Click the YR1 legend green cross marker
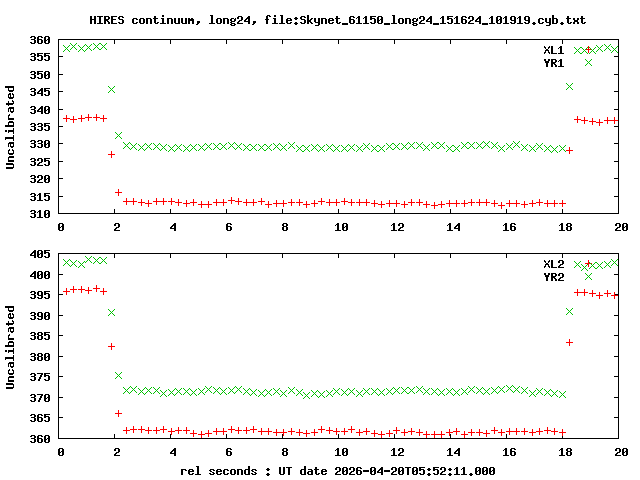 coord(589,63)
